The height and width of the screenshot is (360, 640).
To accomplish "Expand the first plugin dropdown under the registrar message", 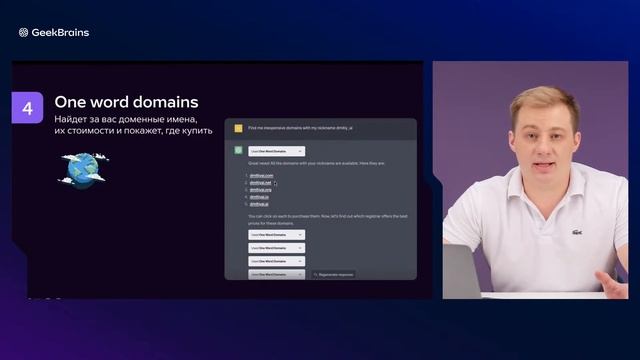I will (276, 235).
